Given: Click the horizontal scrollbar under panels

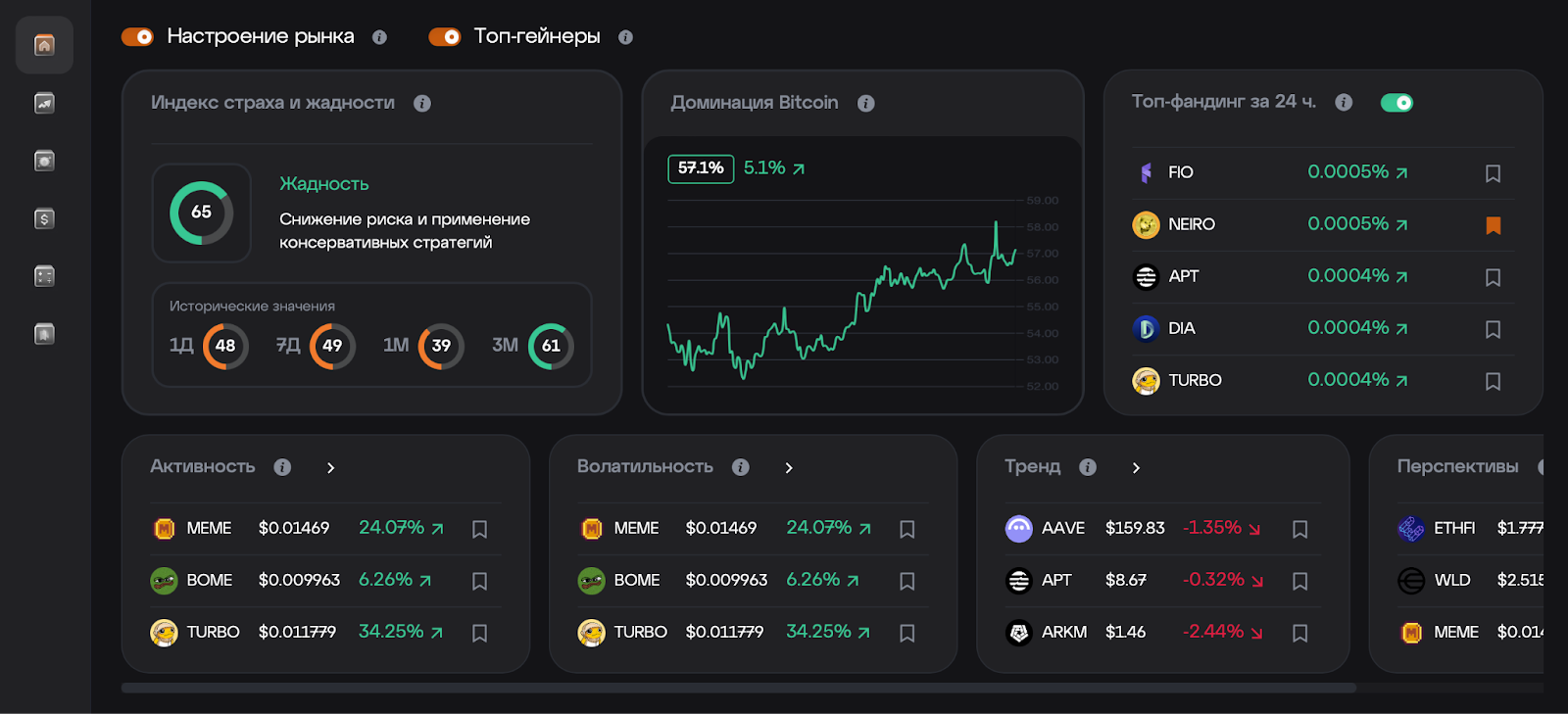Looking at the screenshot, I should [738, 688].
